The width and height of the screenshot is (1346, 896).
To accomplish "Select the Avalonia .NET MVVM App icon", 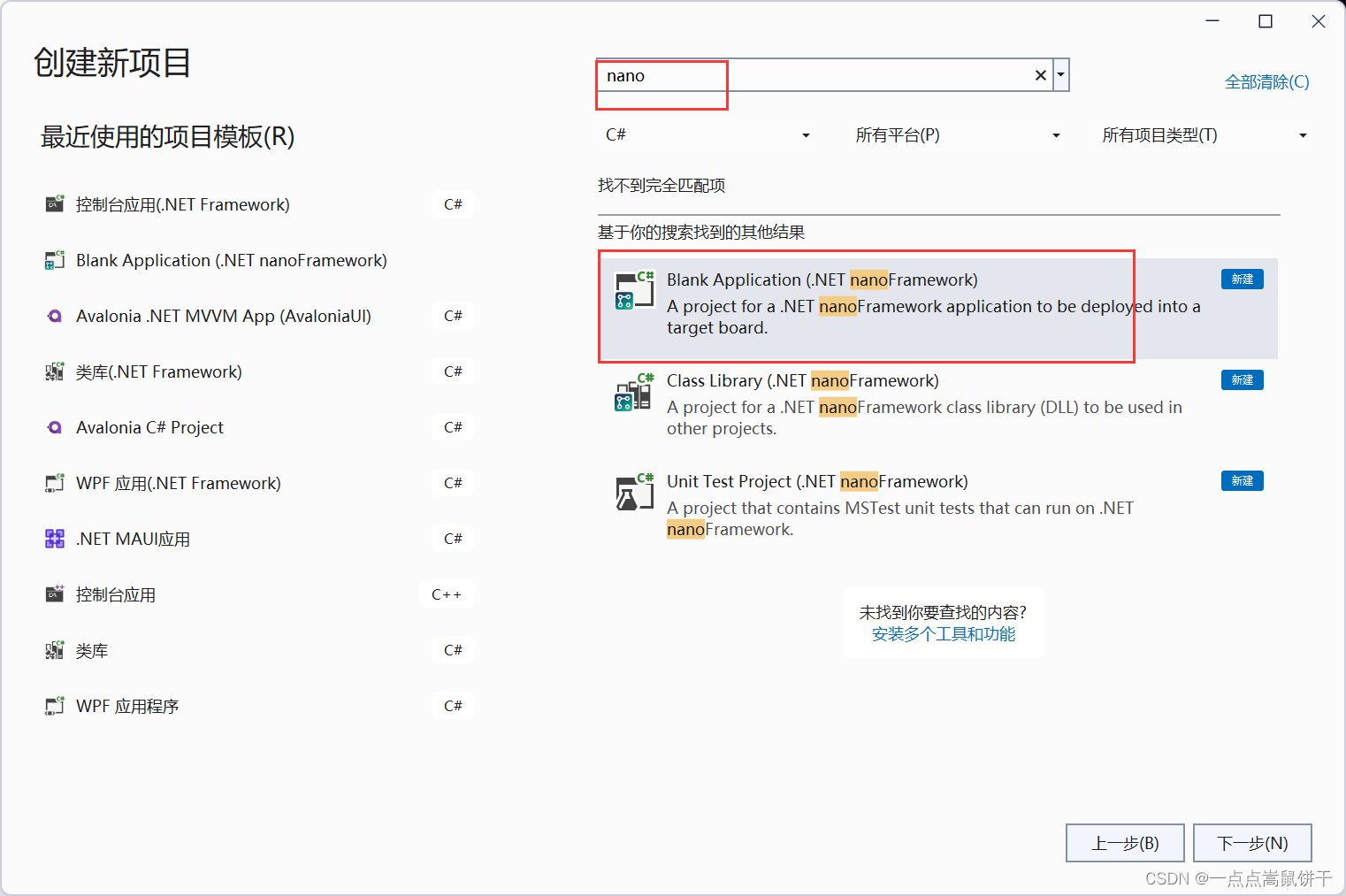I will [54, 316].
